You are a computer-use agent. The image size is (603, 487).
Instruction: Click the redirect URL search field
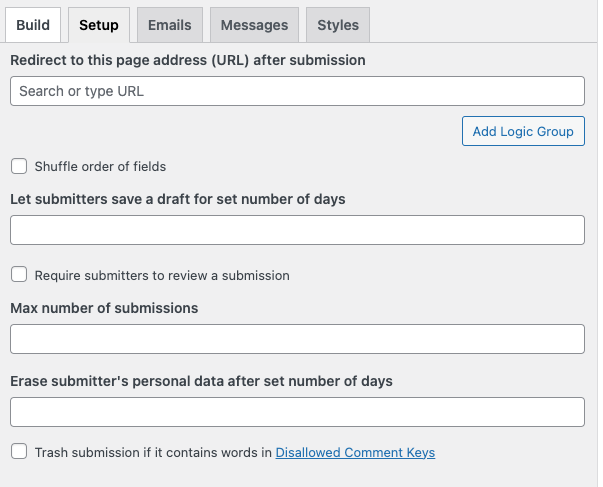coord(297,91)
